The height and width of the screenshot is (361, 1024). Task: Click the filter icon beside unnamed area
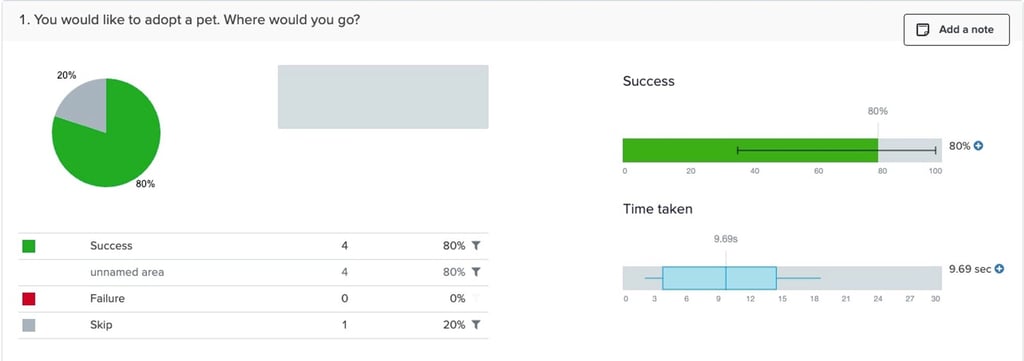[x=476, y=272]
